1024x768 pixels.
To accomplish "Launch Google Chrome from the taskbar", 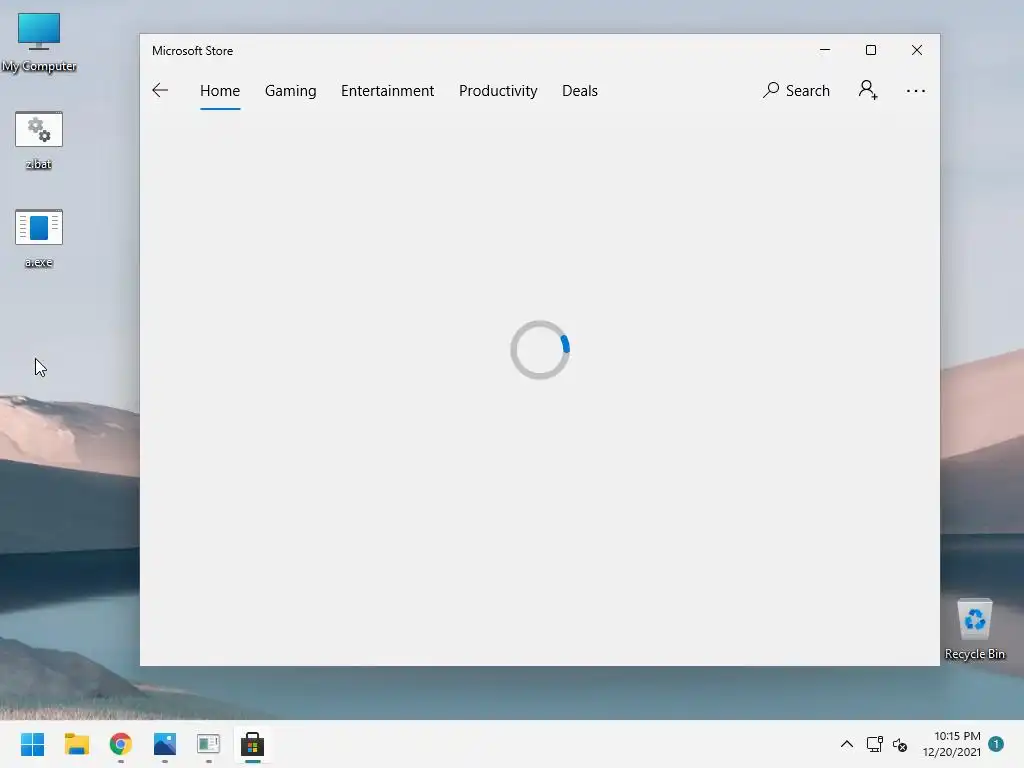I will (x=121, y=744).
